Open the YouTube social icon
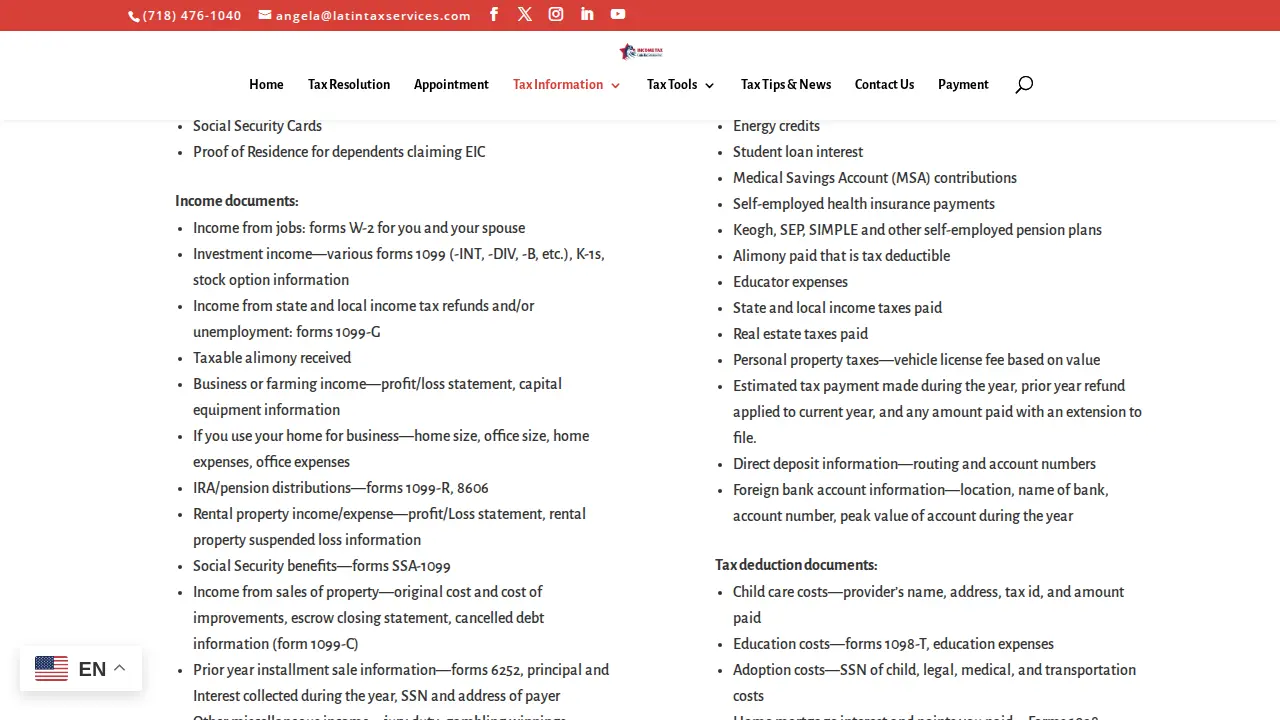Image resolution: width=1280 pixels, height=720 pixels. coord(618,14)
